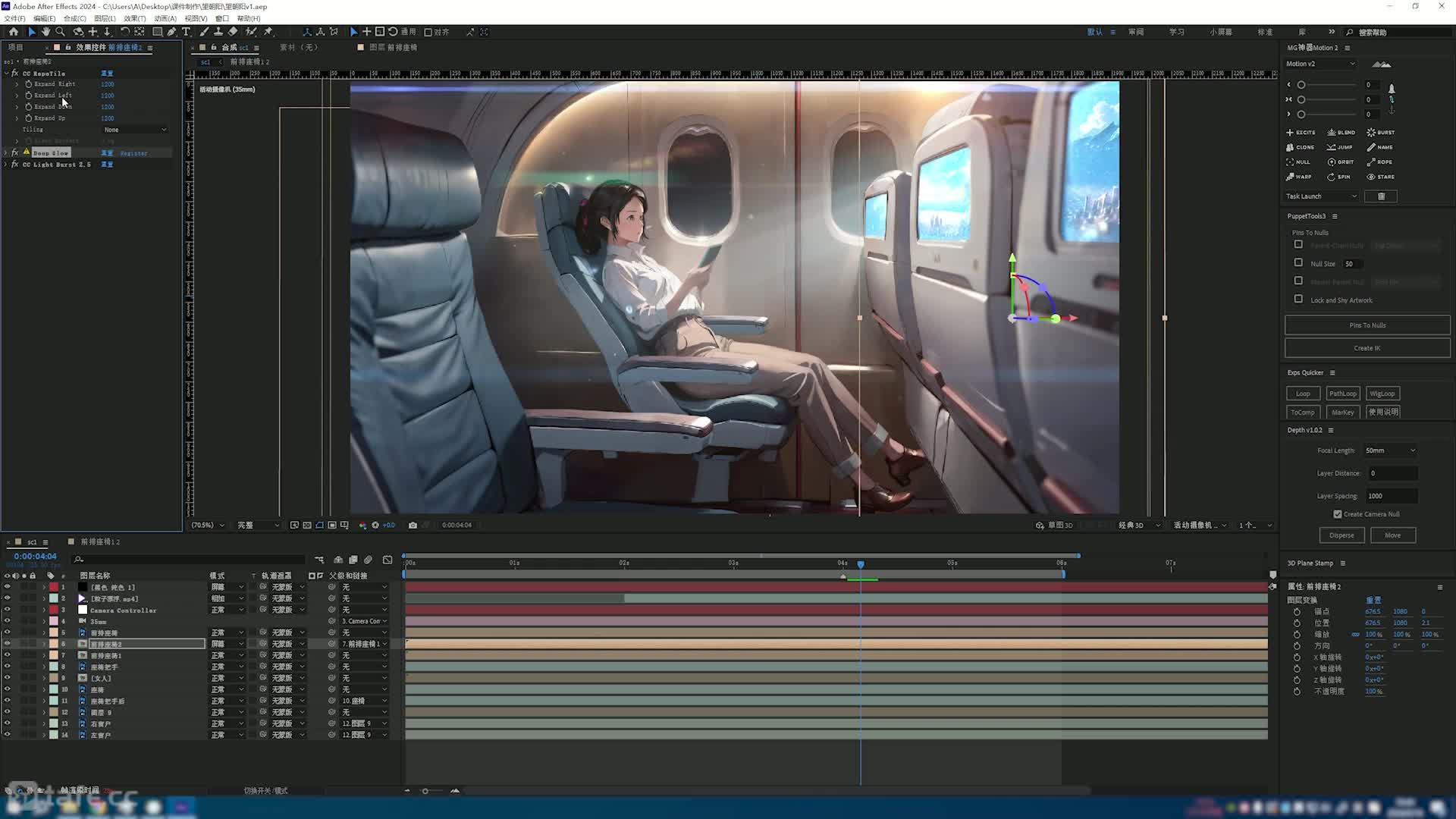1456x819 pixels.
Task: Click the first Motion 2 slider handle
Action: tap(1301, 85)
